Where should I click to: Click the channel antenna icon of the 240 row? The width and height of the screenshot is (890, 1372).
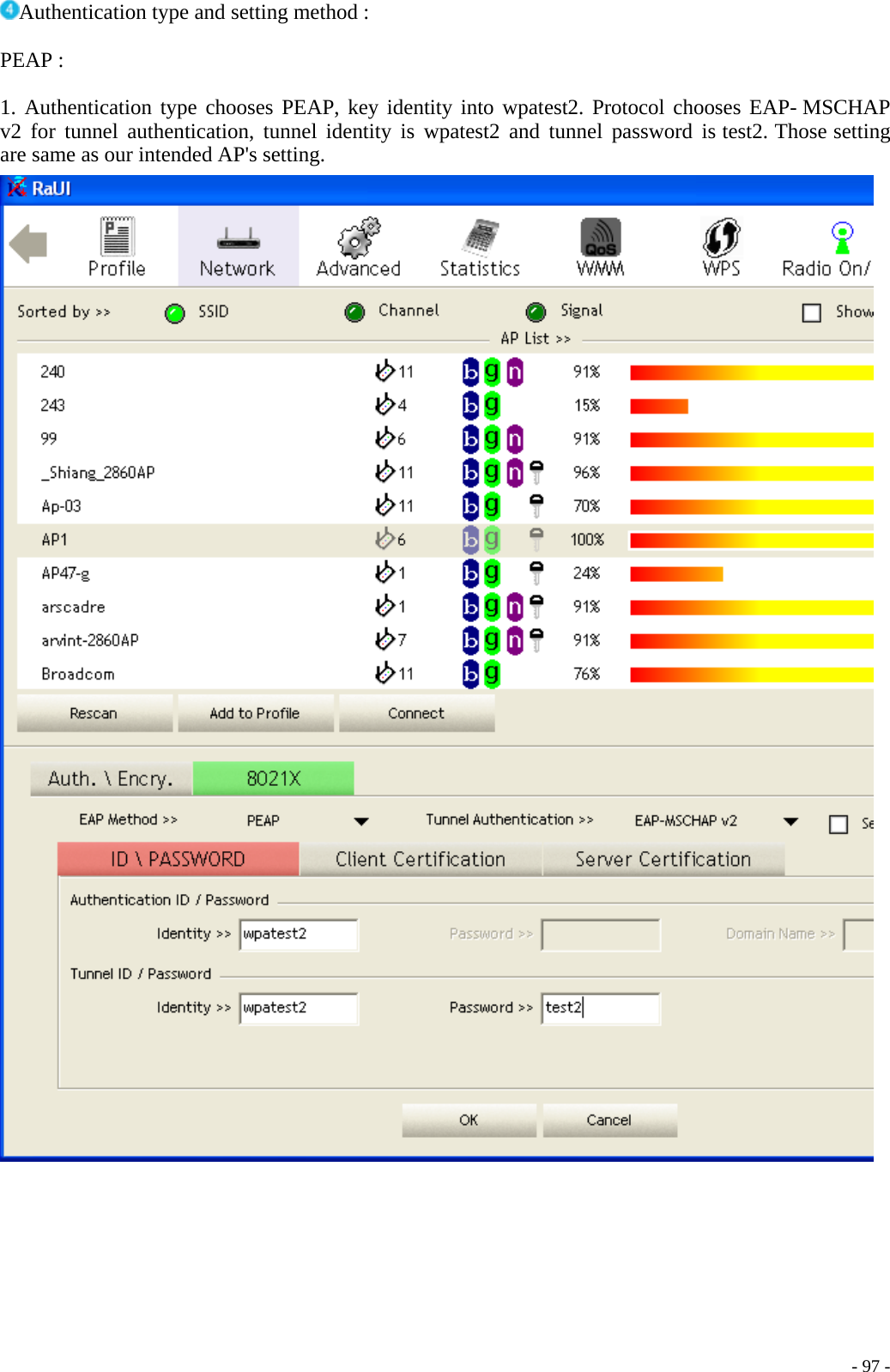pos(384,371)
